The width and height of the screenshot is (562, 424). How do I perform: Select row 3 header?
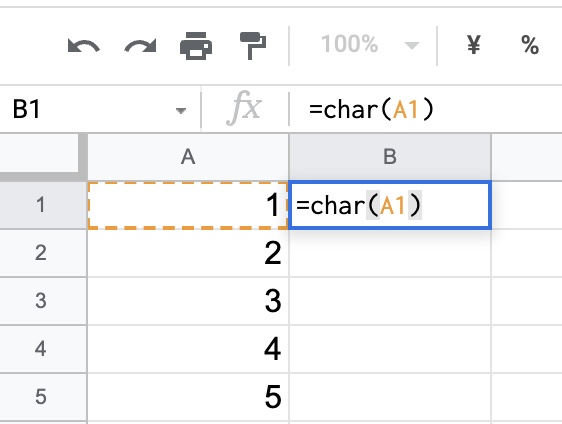pos(41,300)
